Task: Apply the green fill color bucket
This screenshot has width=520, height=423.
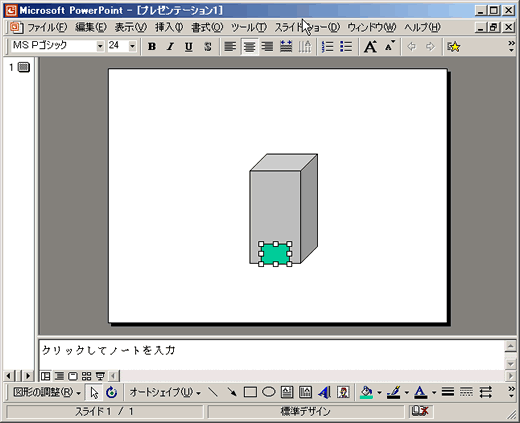Action: (x=367, y=392)
